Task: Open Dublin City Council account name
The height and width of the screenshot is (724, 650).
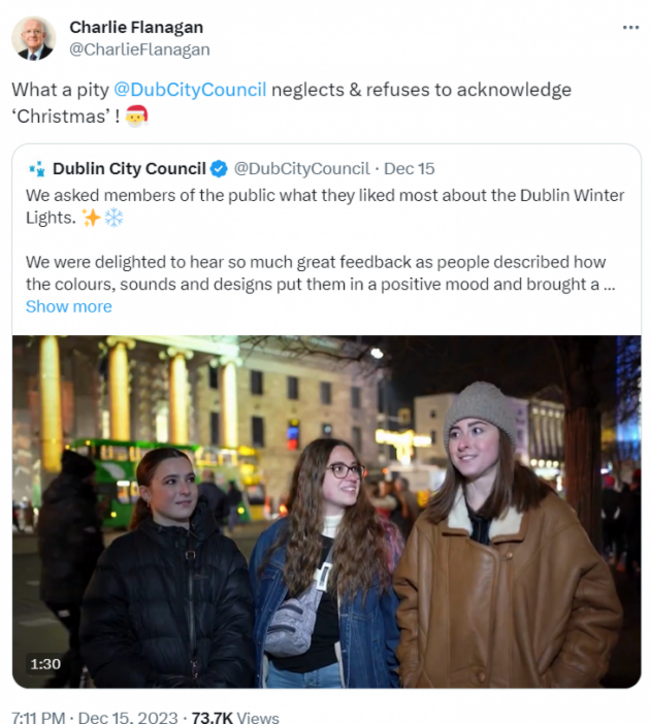Action: pyautogui.click(x=129, y=169)
